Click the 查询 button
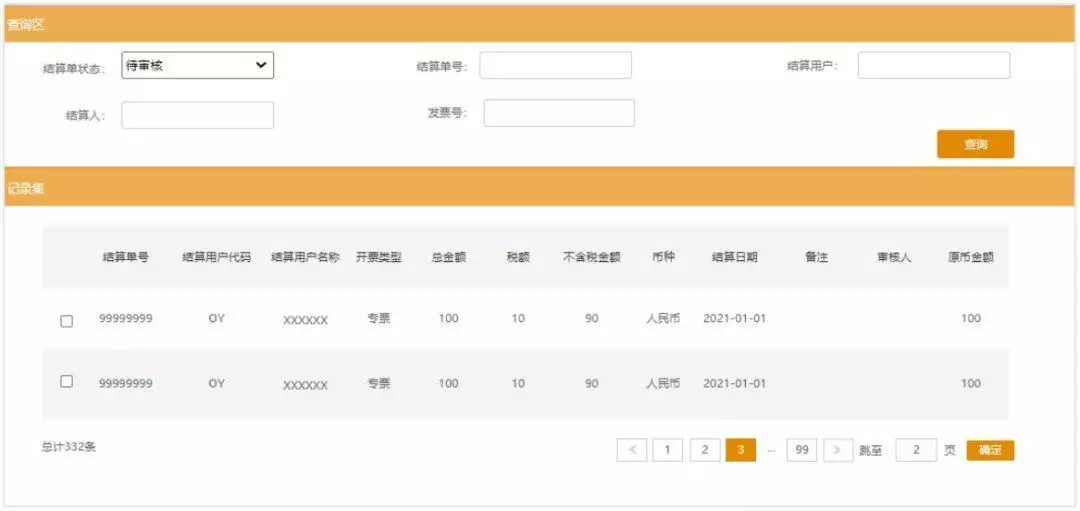The height and width of the screenshot is (511, 1080). click(975, 145)
